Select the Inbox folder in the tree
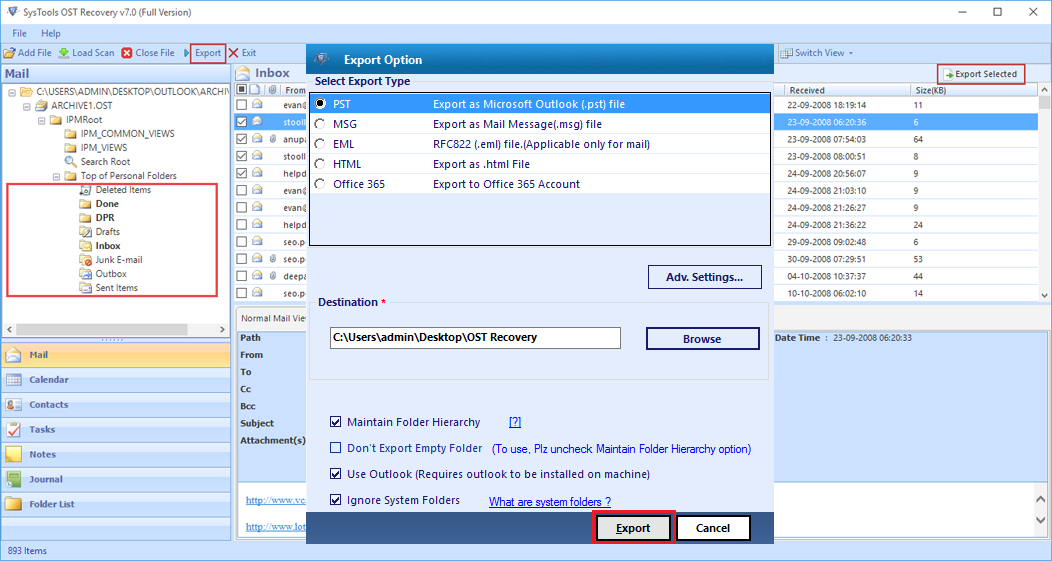 [107, 246]
